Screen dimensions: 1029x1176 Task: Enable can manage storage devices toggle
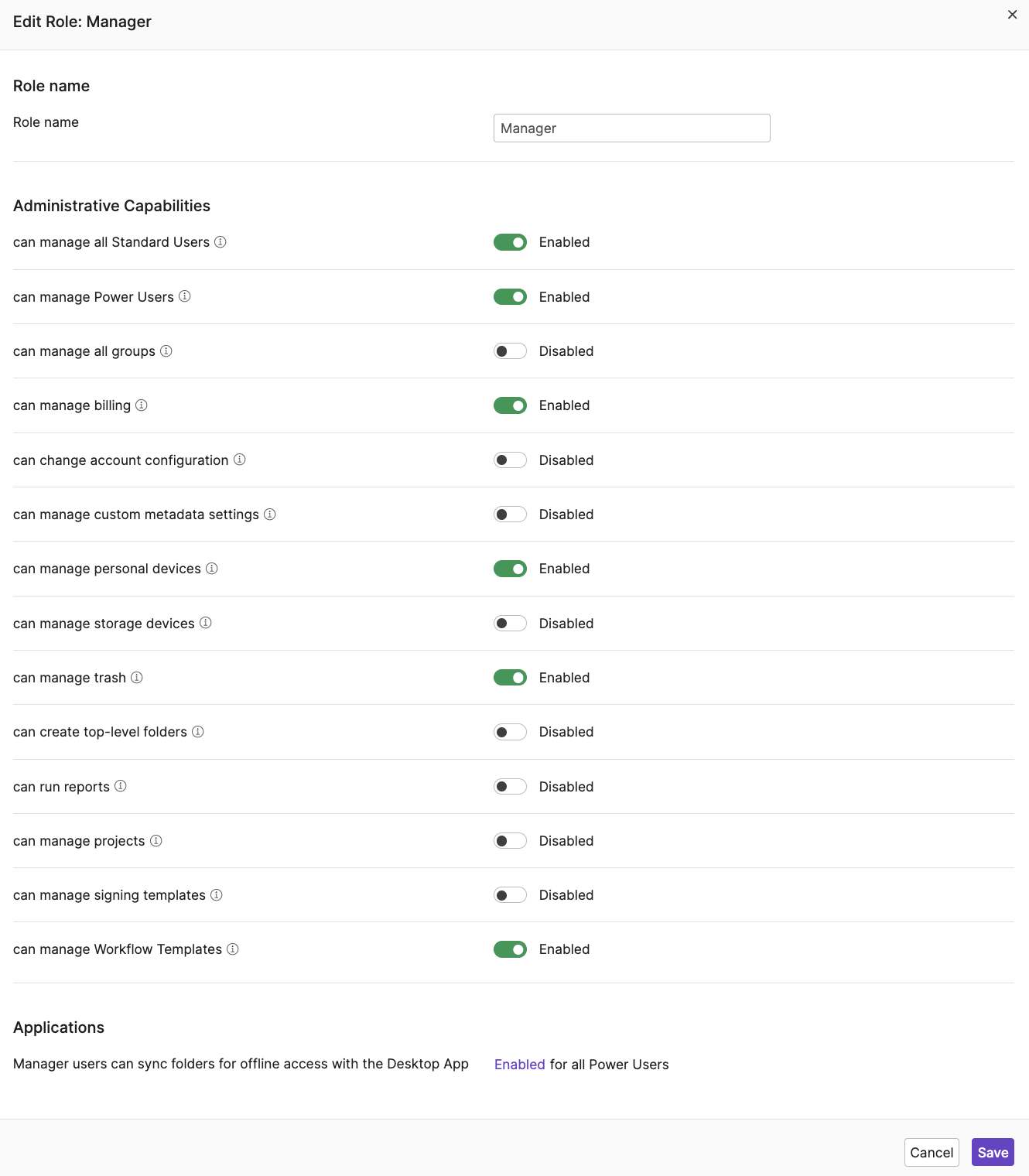[x=510, y=624]
